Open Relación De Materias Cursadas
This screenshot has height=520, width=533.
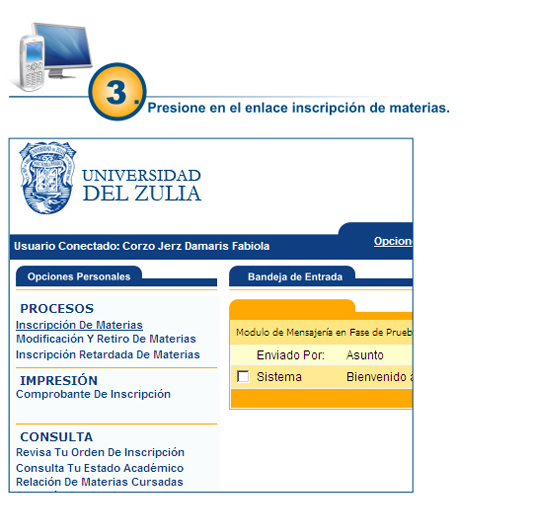[100, 482]
